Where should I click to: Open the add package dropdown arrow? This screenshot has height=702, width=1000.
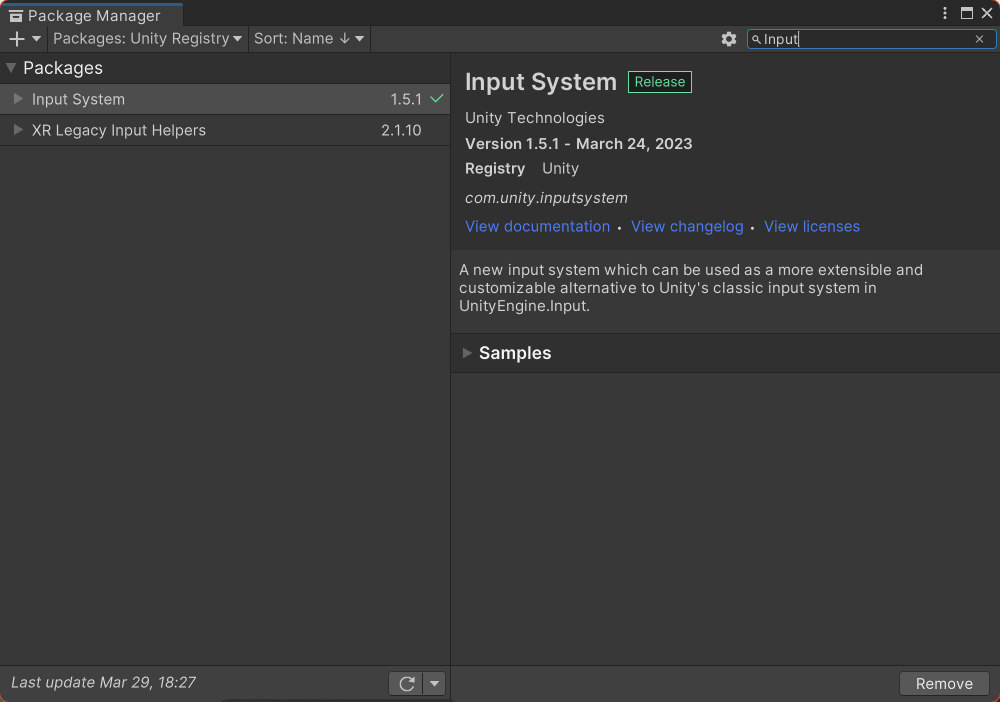coord(36,39)
